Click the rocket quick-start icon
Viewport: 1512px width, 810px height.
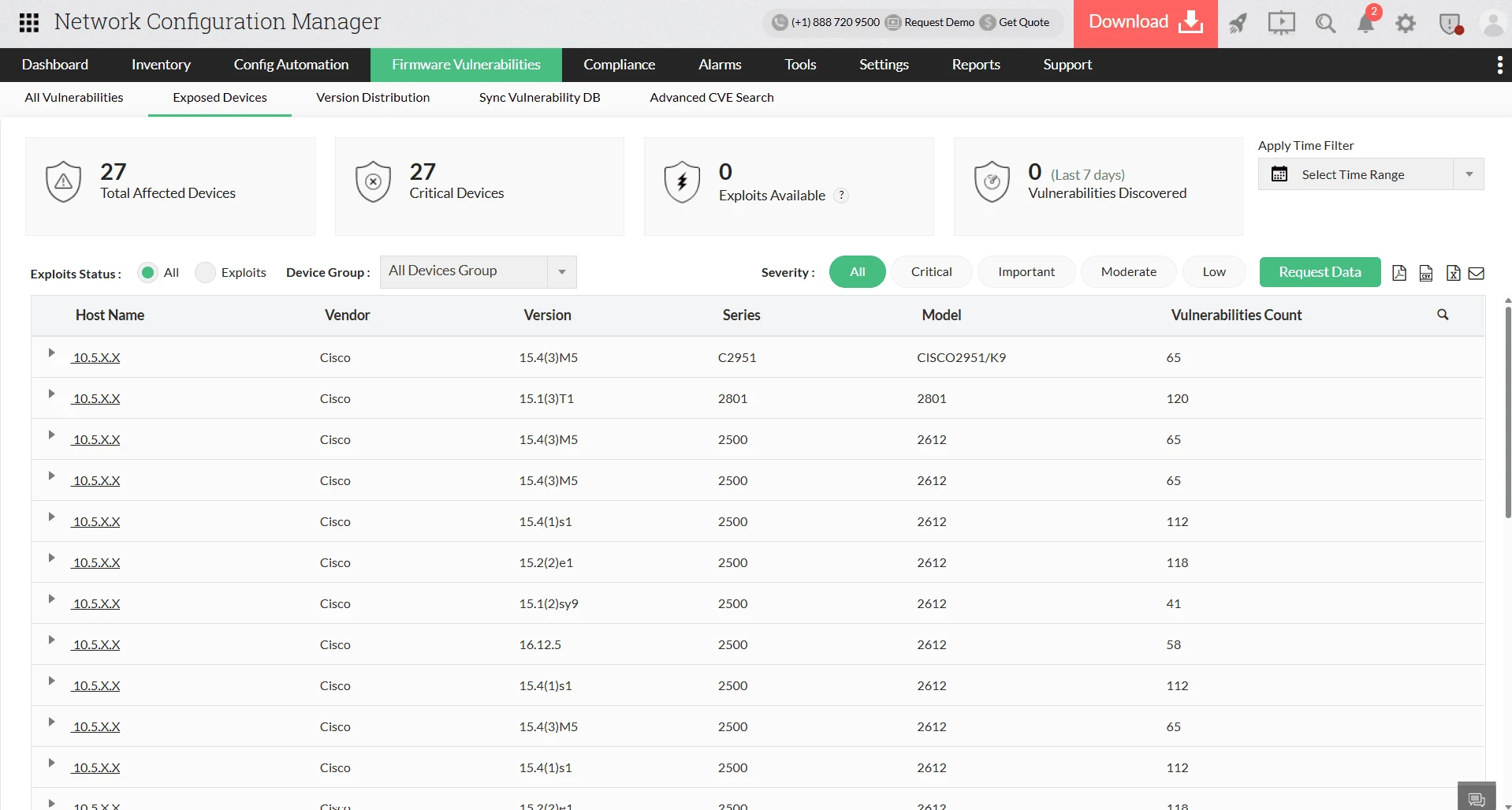pos(1238,23)
